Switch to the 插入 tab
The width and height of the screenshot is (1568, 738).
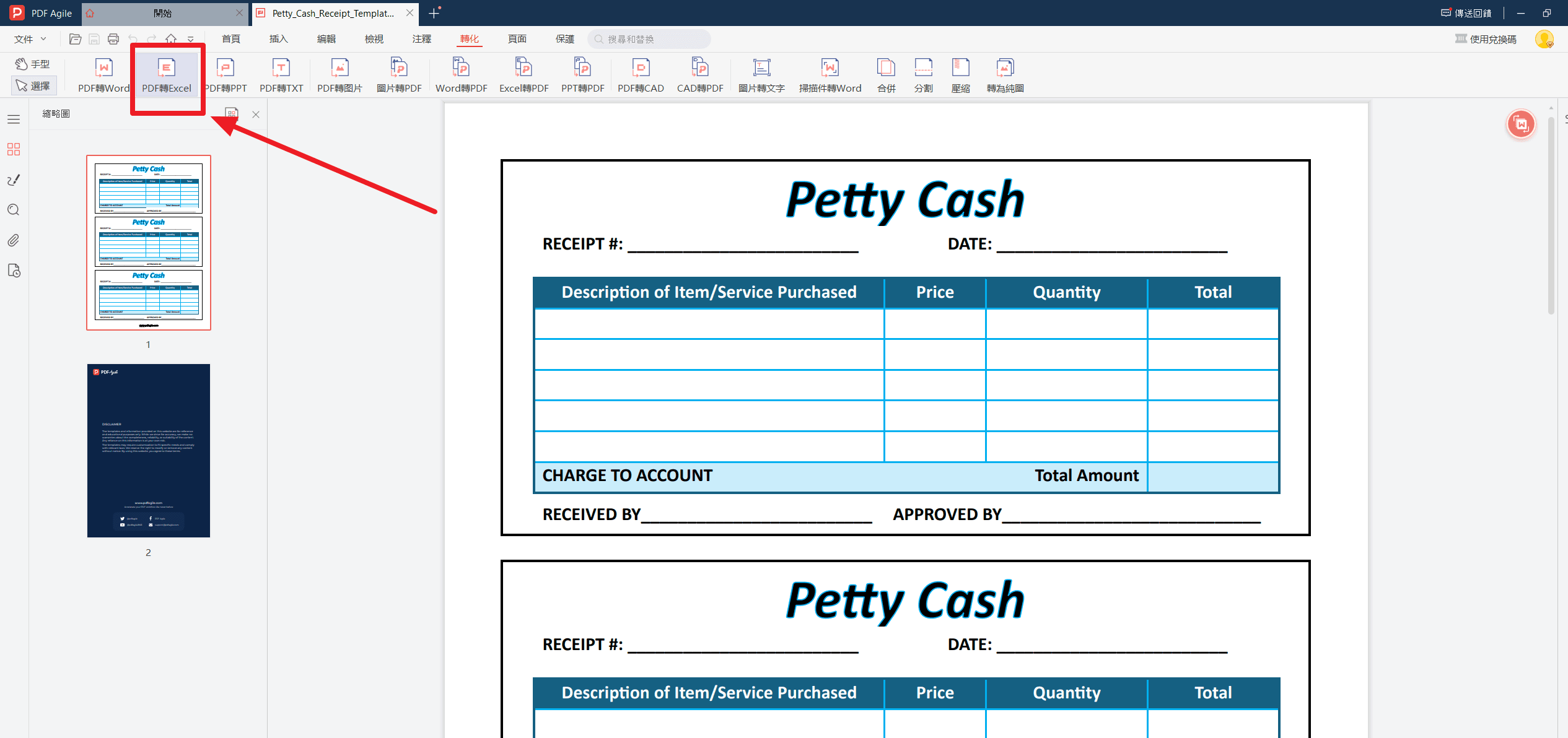[279, 39]
